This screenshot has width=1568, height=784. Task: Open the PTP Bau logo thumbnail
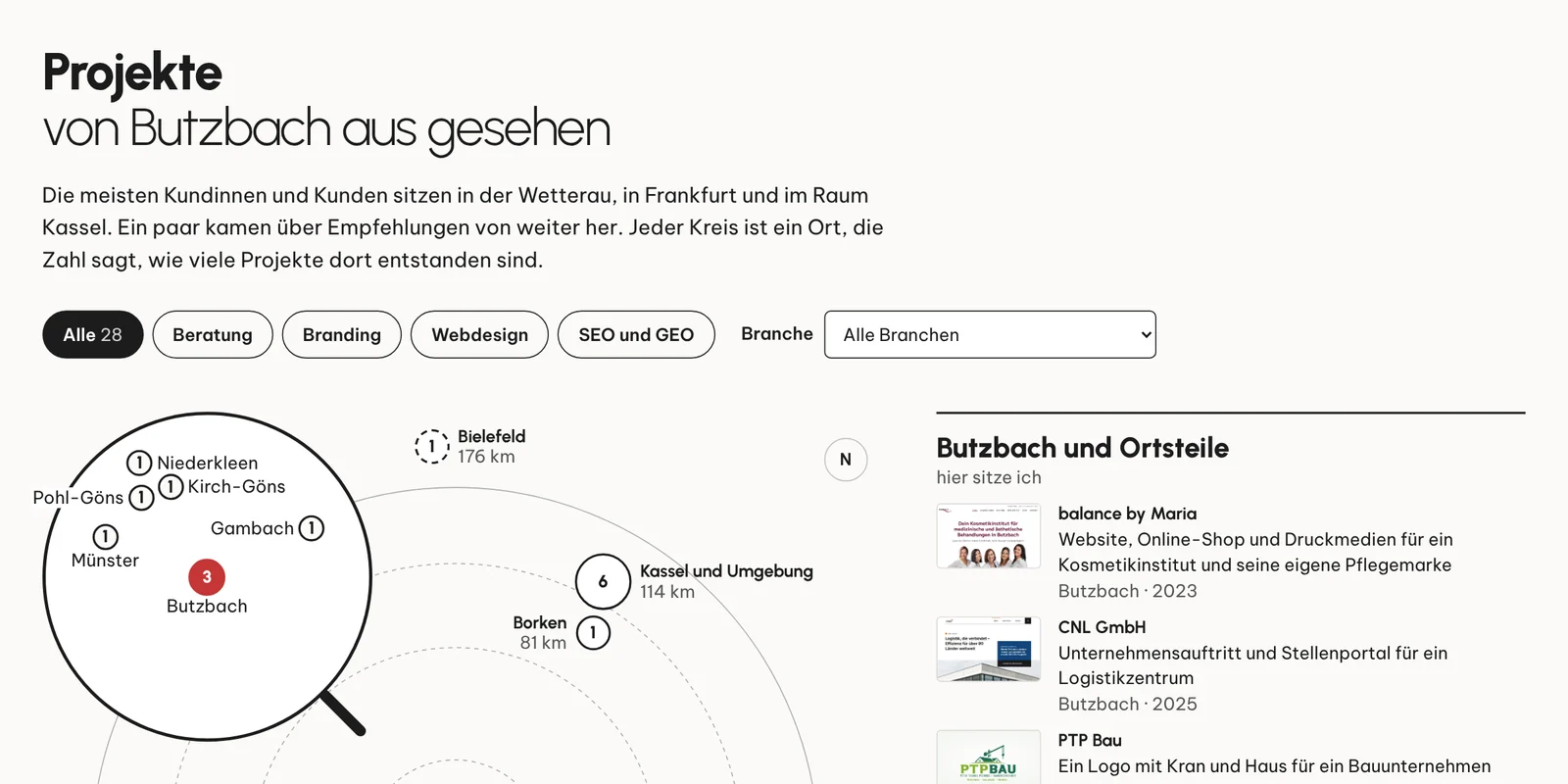click(988, 757)
